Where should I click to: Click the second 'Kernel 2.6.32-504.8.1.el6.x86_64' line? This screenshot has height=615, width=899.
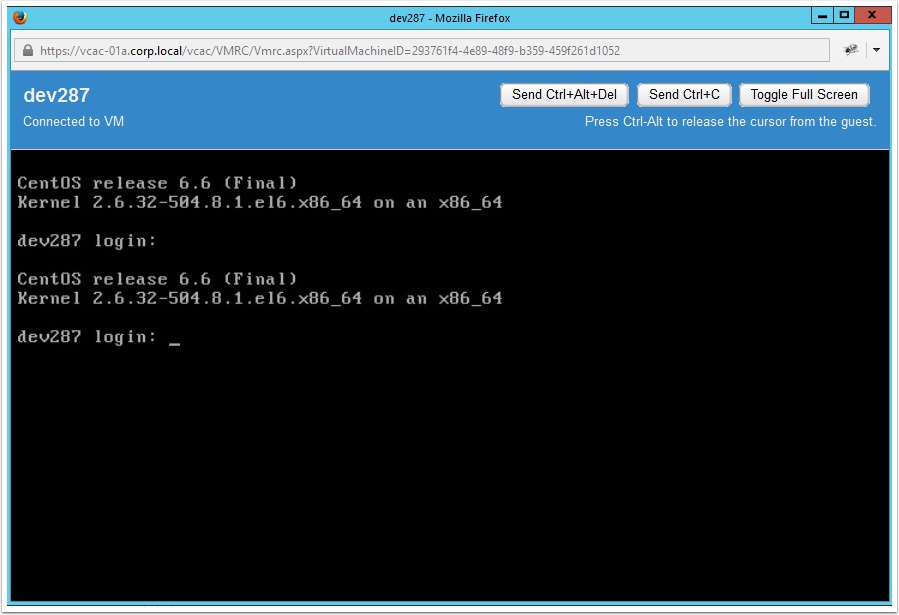[260, 298]
